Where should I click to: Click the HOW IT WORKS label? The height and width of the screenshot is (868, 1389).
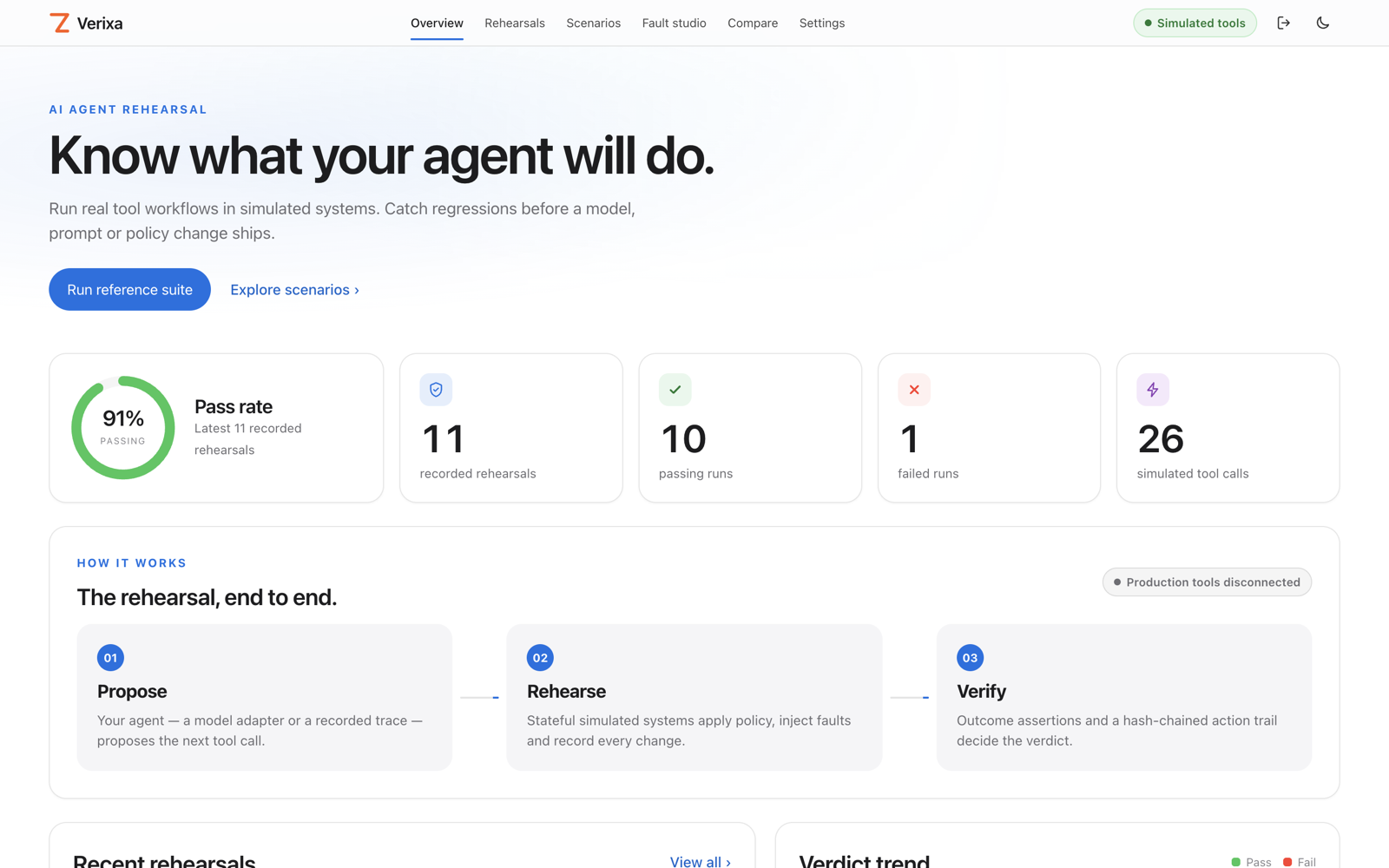pyautogui.click(x=132, y=563)
